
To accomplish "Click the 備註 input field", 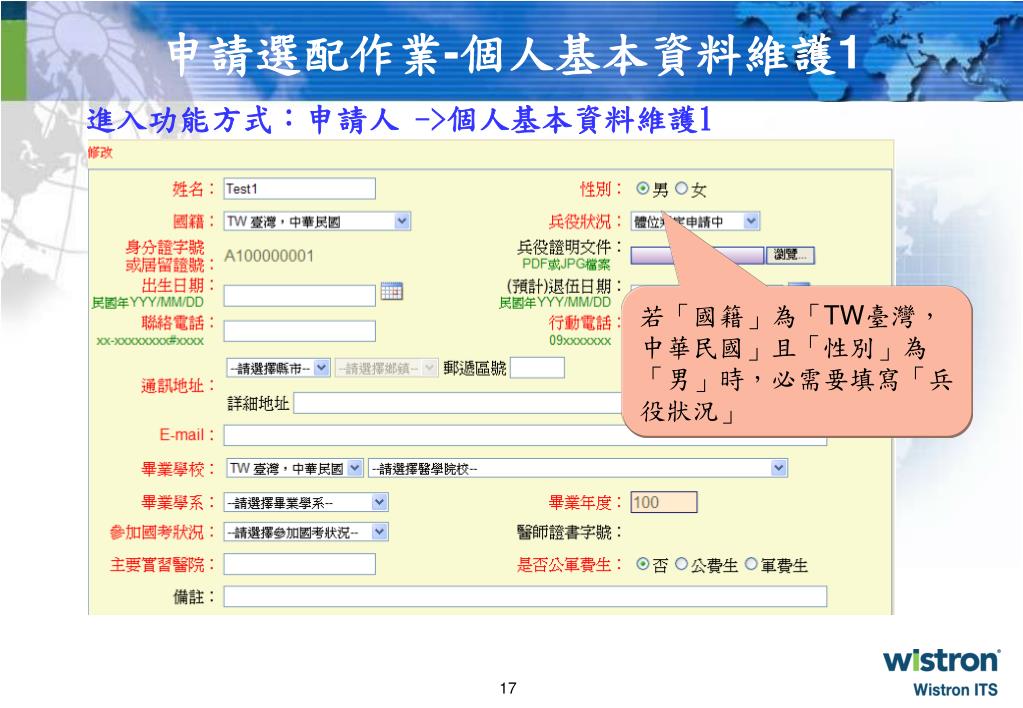I will click(x=525, y=596).
